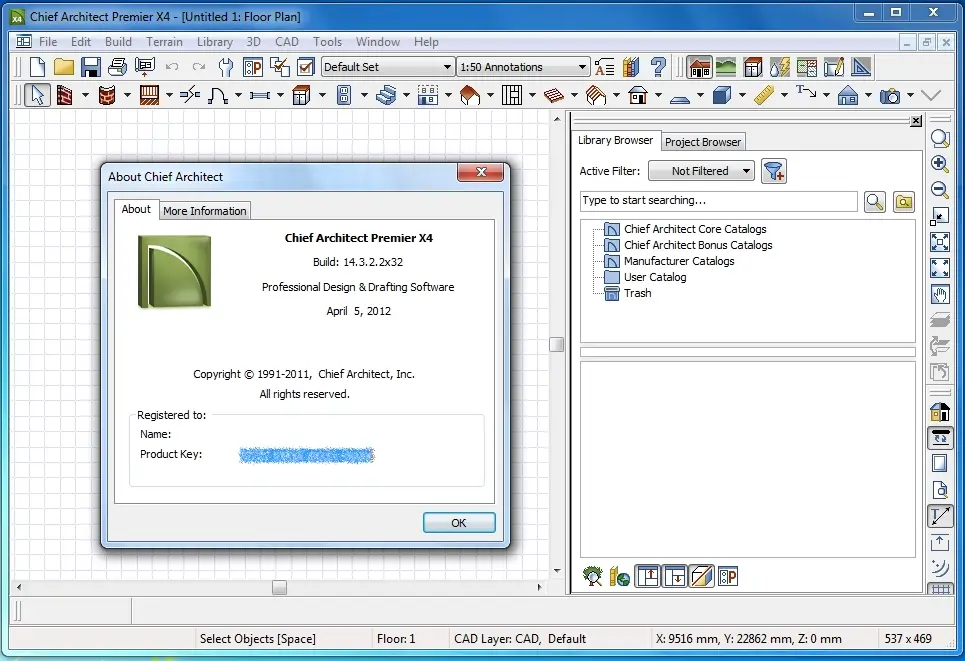Viewport: 965px width, 661px height.
Task: Switch to the Project Browser tab
Action: tap(703, 142)
